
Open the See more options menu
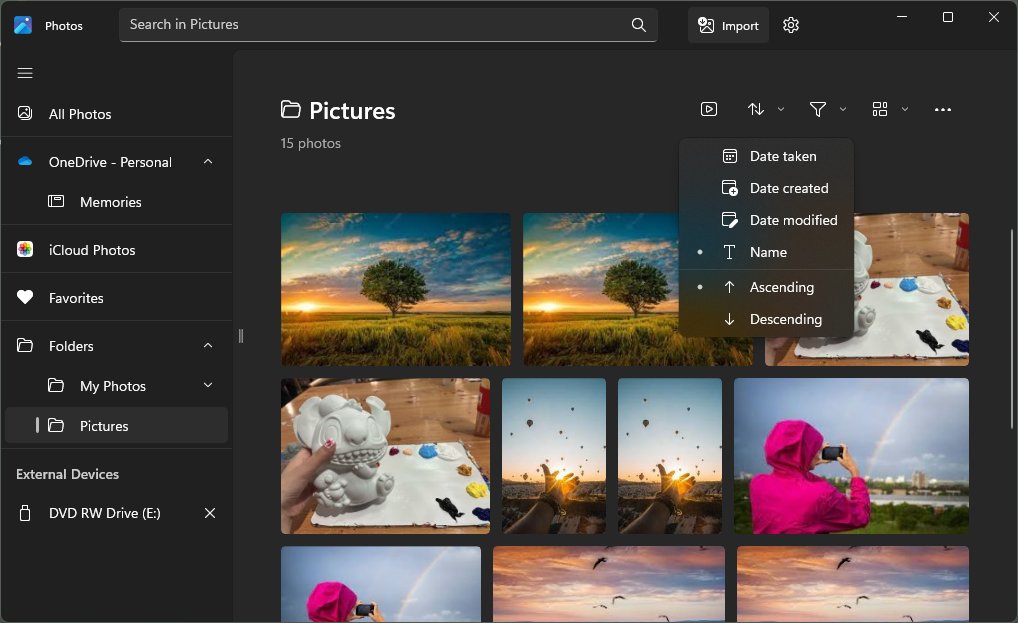[942, 109]
